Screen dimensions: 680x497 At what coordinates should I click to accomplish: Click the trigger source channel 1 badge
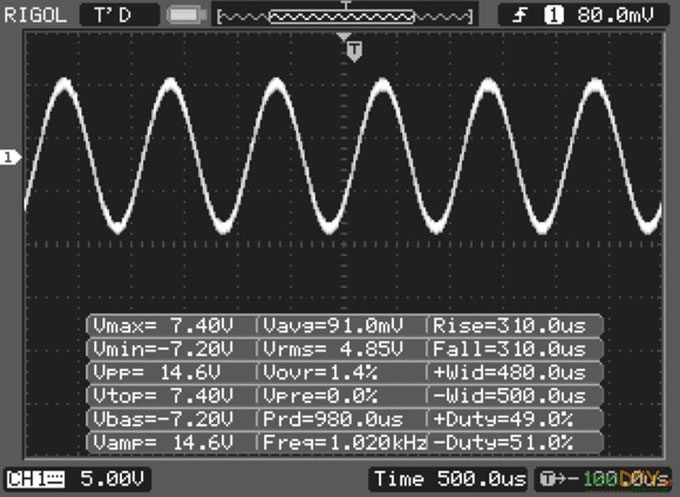pos(552,15)
